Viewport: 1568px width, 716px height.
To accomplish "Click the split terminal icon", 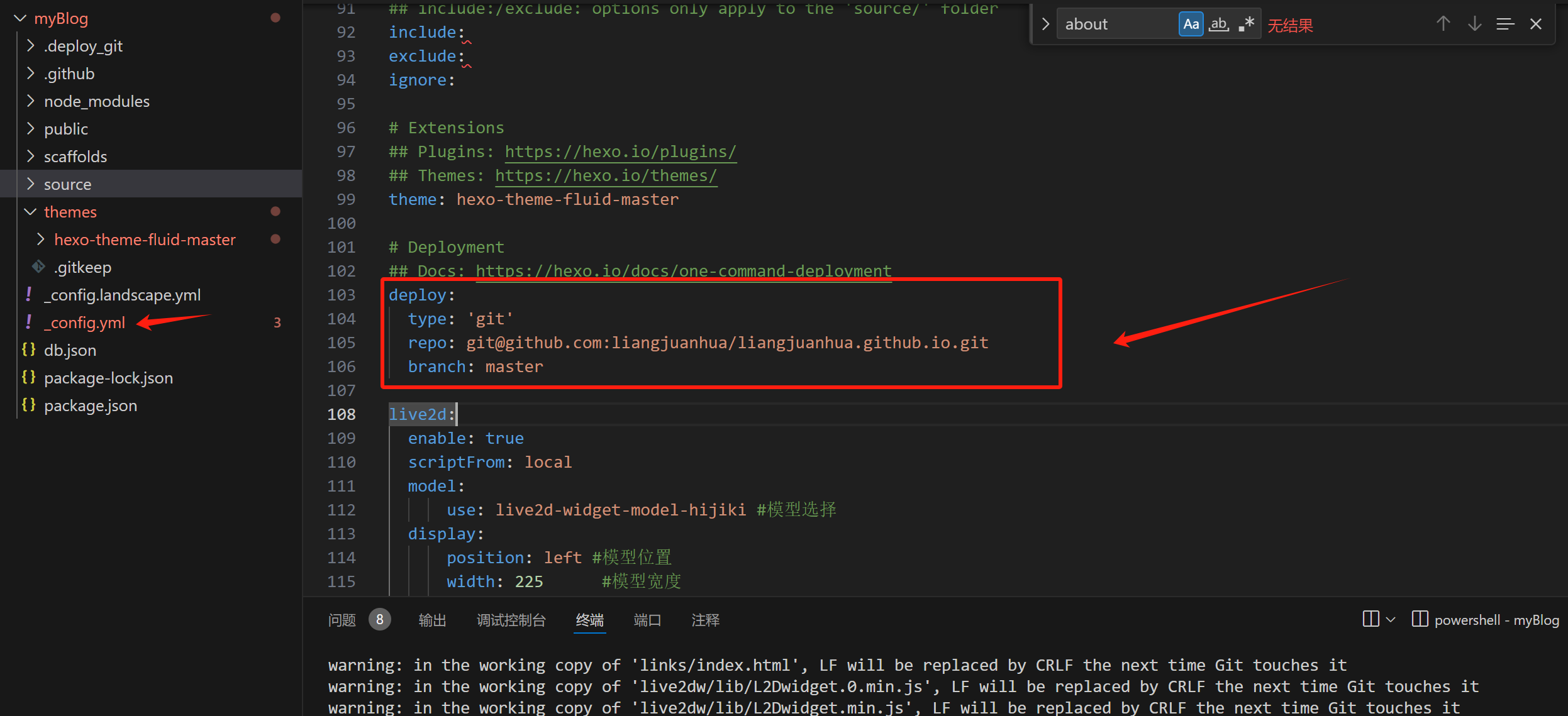I will coord(1371,619).
